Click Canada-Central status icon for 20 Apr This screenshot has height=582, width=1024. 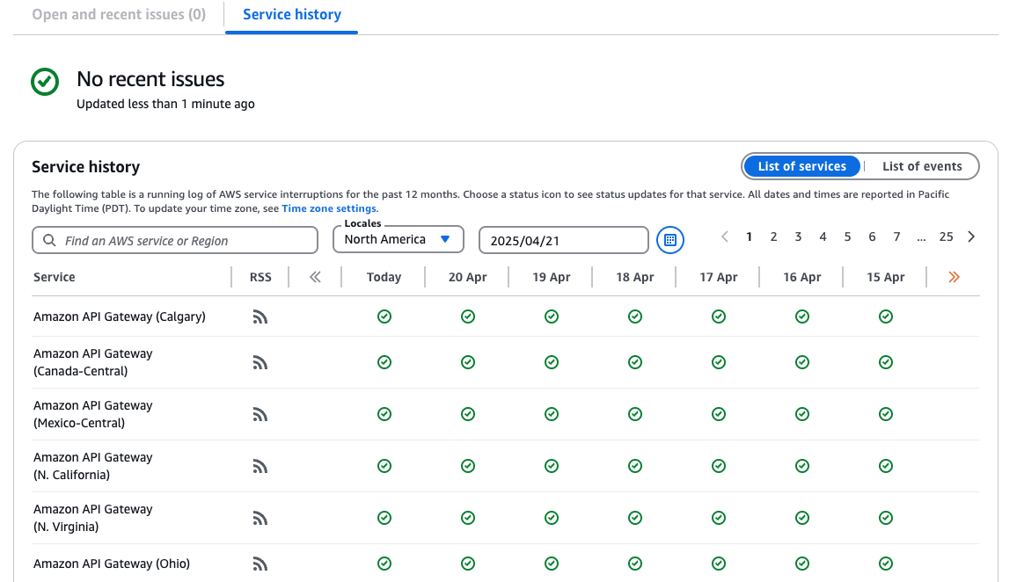click(x=468, y=362)
